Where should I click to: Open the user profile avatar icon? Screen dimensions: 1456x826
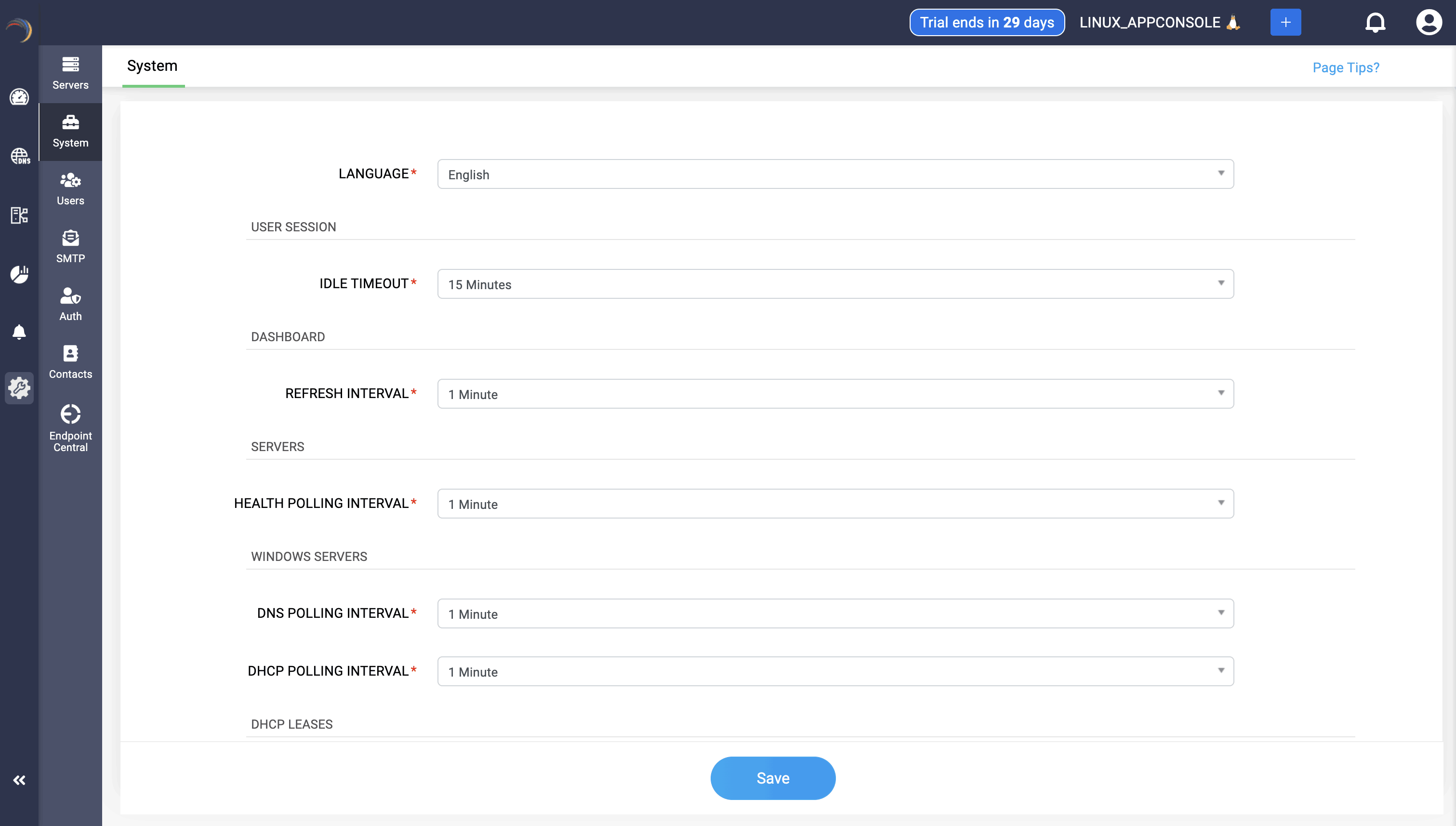point(1428,23)
